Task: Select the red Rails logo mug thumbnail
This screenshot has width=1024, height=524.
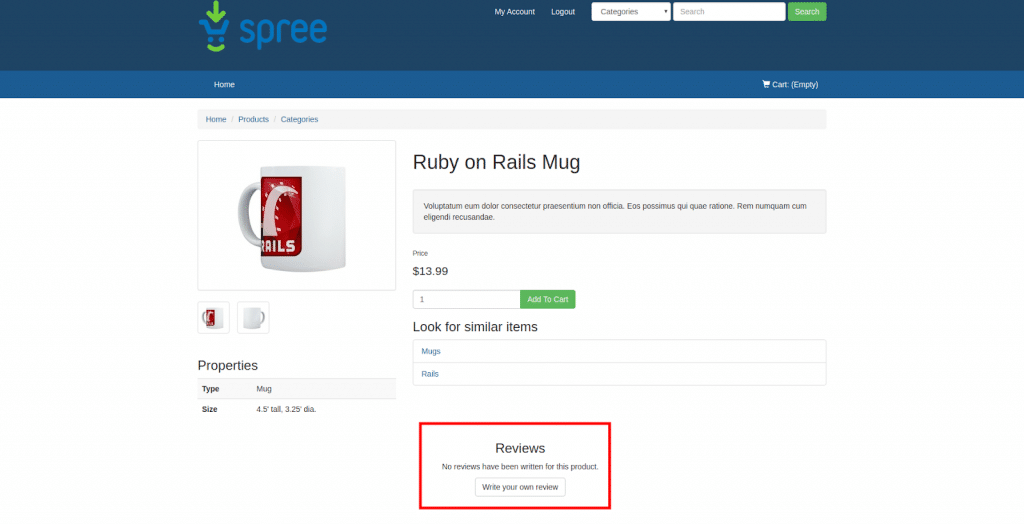Action: coord(214,318)
